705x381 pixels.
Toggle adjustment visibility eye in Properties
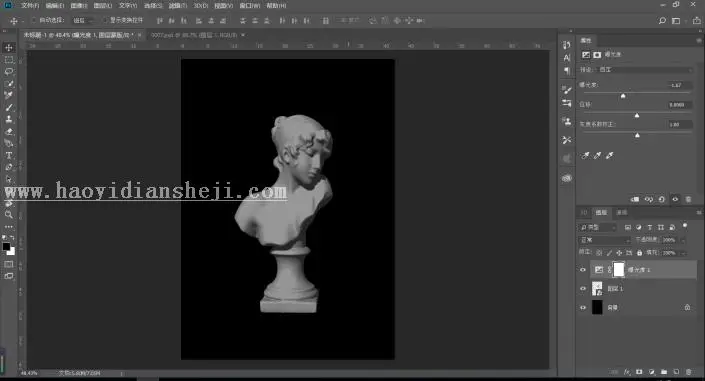(x=675, y=199)
